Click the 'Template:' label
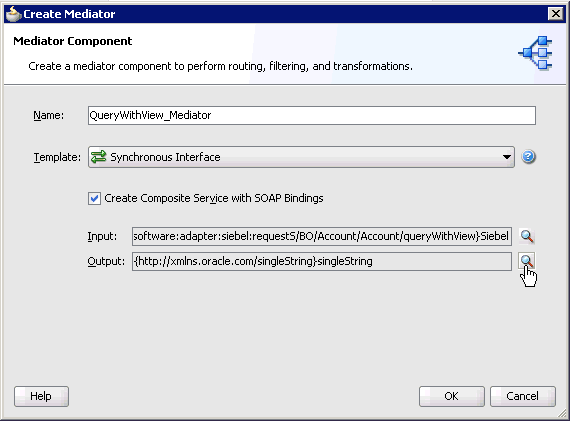Image resolution: width=570 pixels, height=421 pixels. (x=57, y=157)
